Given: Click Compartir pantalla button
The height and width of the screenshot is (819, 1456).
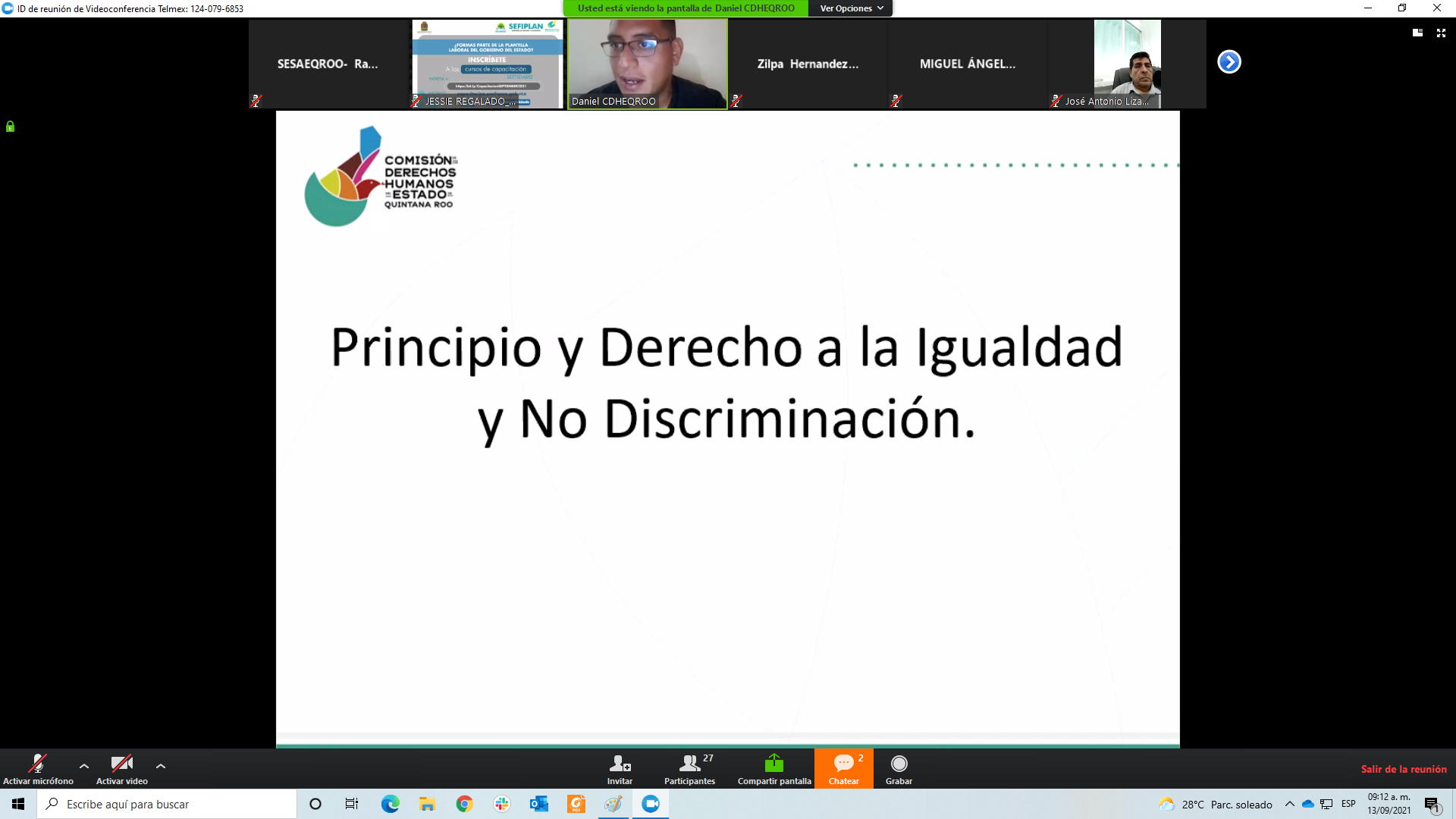Looking at the screenshot, I should (774, 769).
